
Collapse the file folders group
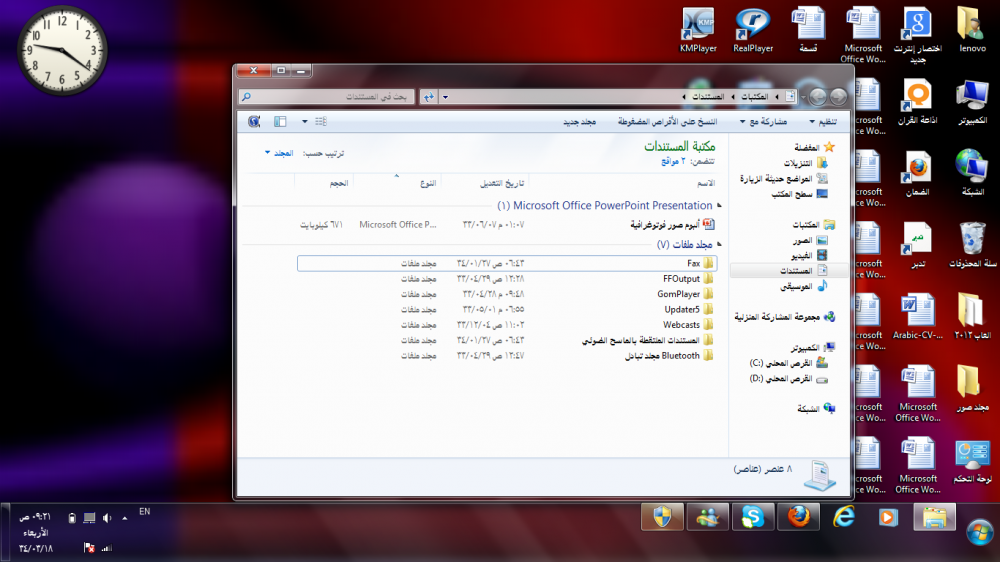click(719, 244)
